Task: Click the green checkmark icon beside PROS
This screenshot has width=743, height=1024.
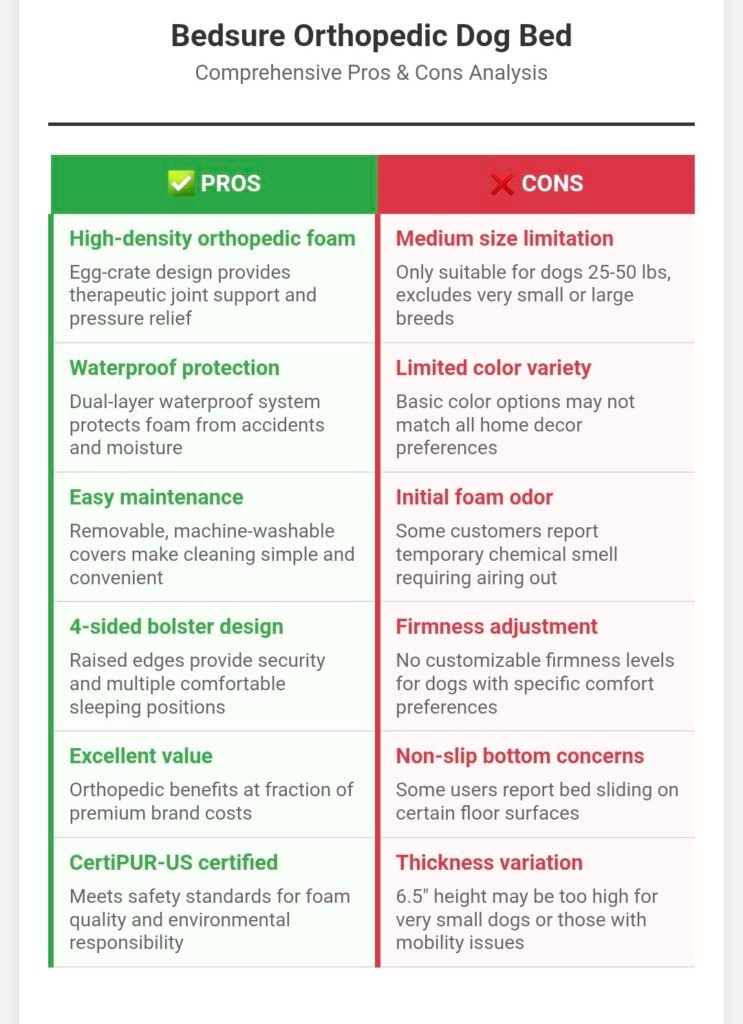Action: coord(181,183)
